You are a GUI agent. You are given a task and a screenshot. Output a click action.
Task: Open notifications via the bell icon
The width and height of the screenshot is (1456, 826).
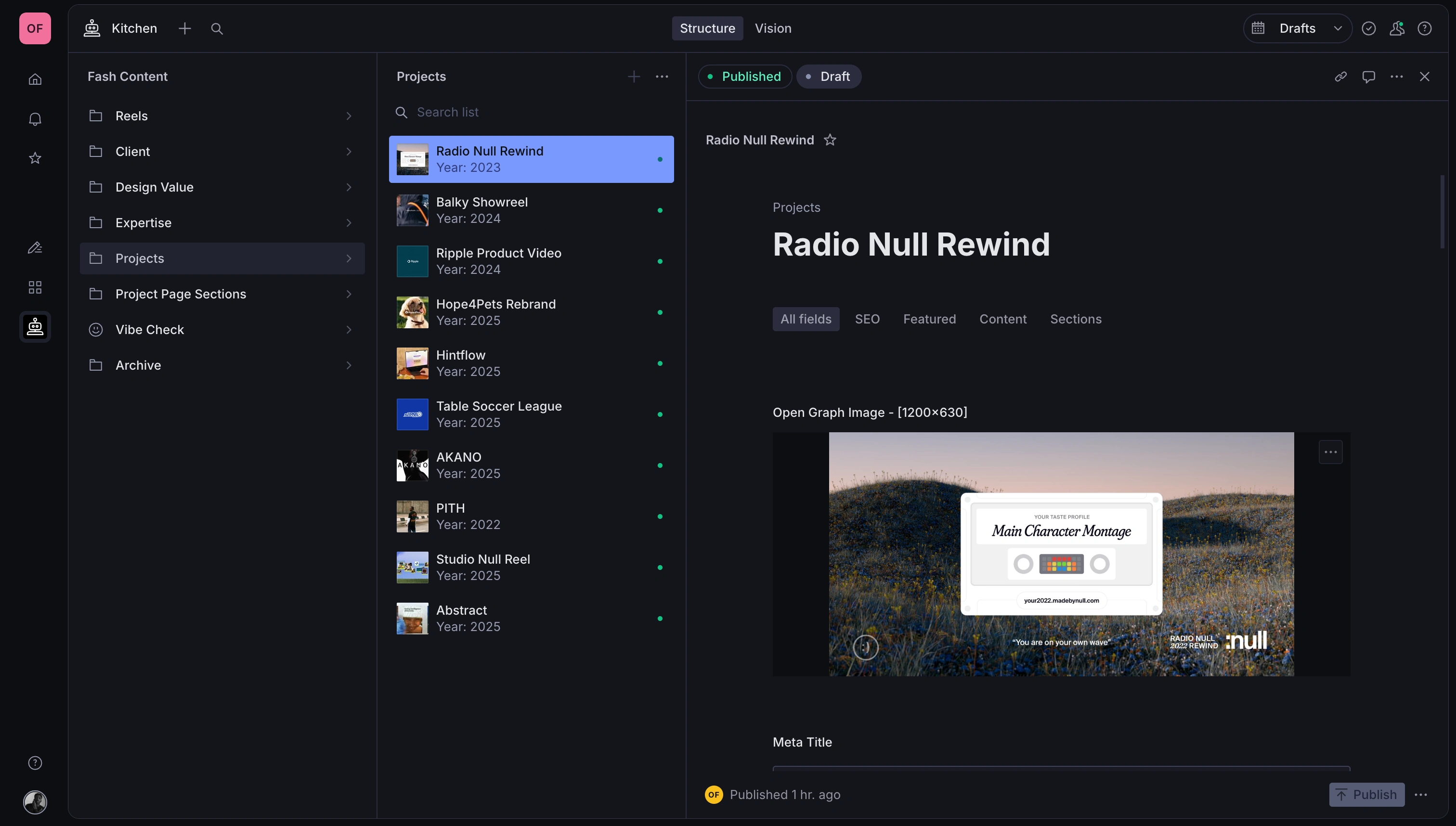(x=35, y=118)
